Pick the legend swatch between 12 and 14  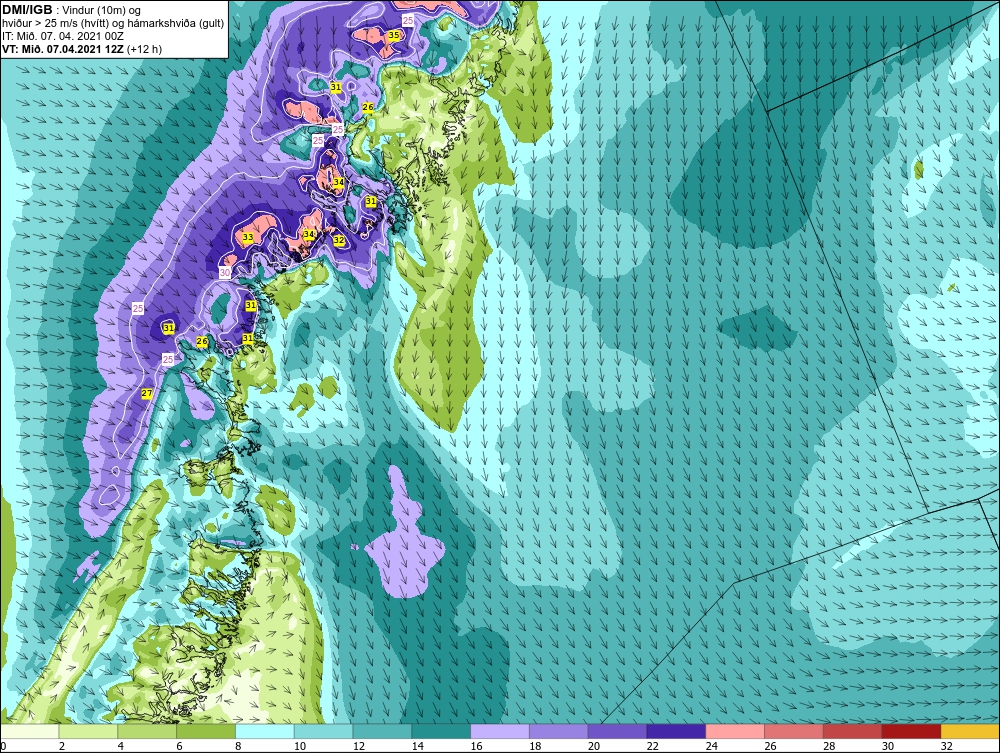382,731
